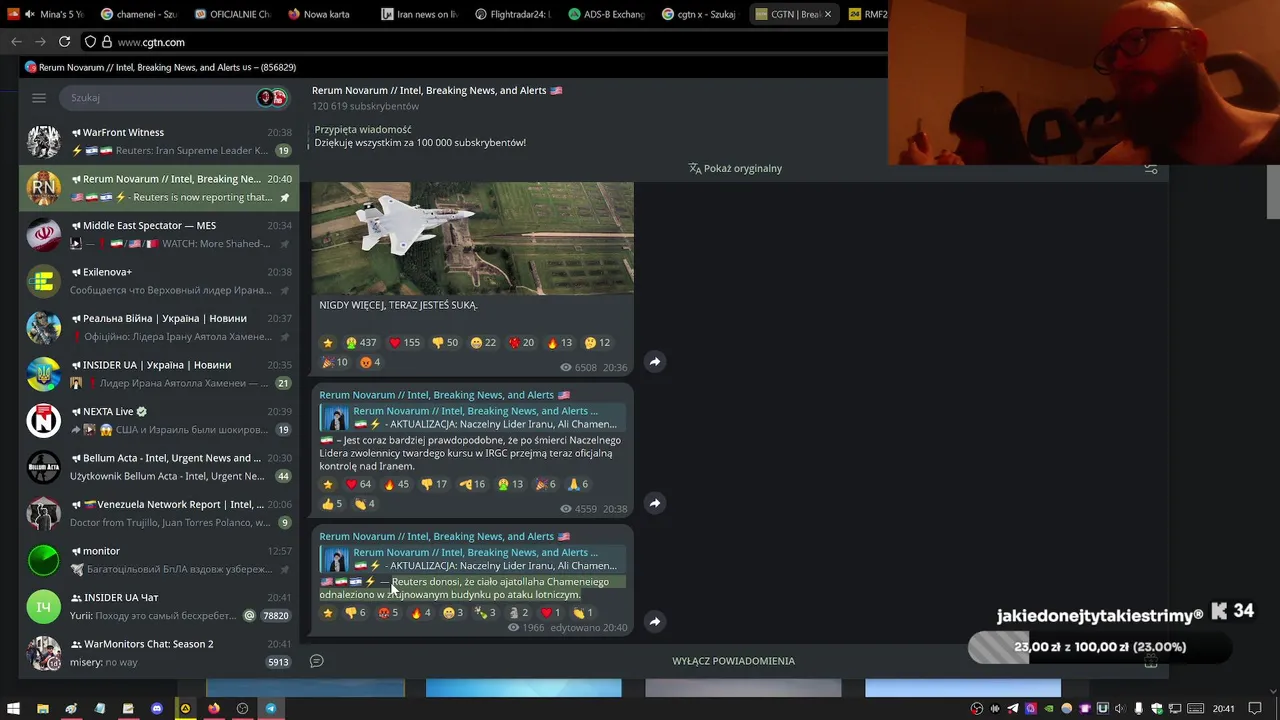Click WYŁĄCZ POWIADOMIENIA button
The height and width of the screenshot is (720, 1280).
tap(733, 661)
